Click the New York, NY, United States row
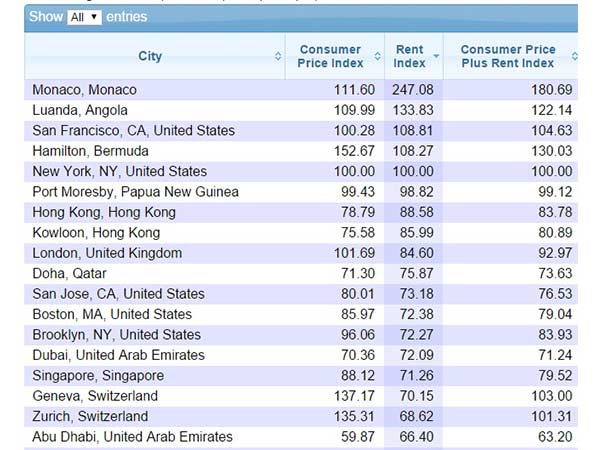Viewport: 600px width, 450px height. [x=119, y=172]
